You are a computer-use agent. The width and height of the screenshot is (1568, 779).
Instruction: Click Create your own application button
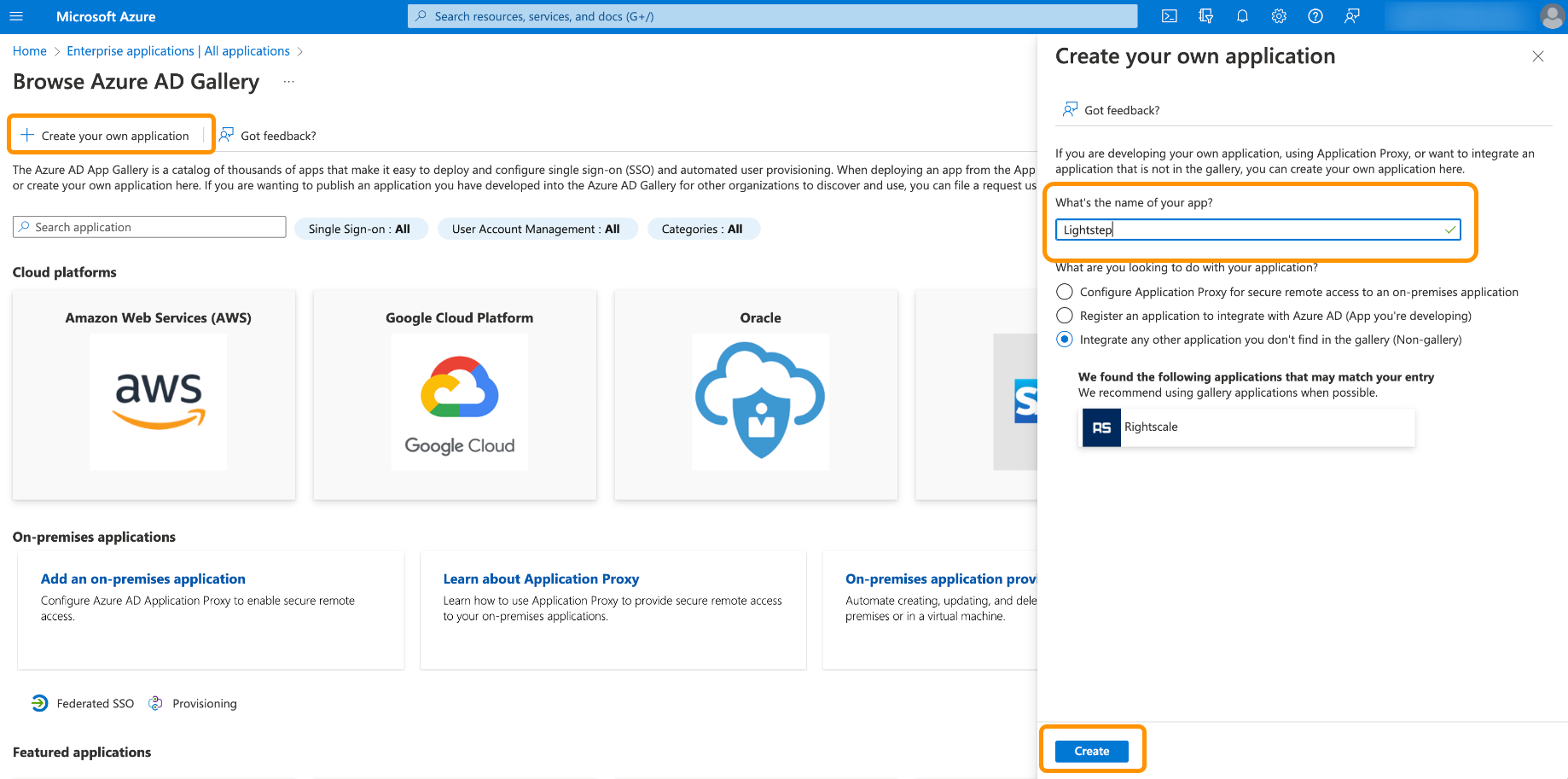[105, 136]
